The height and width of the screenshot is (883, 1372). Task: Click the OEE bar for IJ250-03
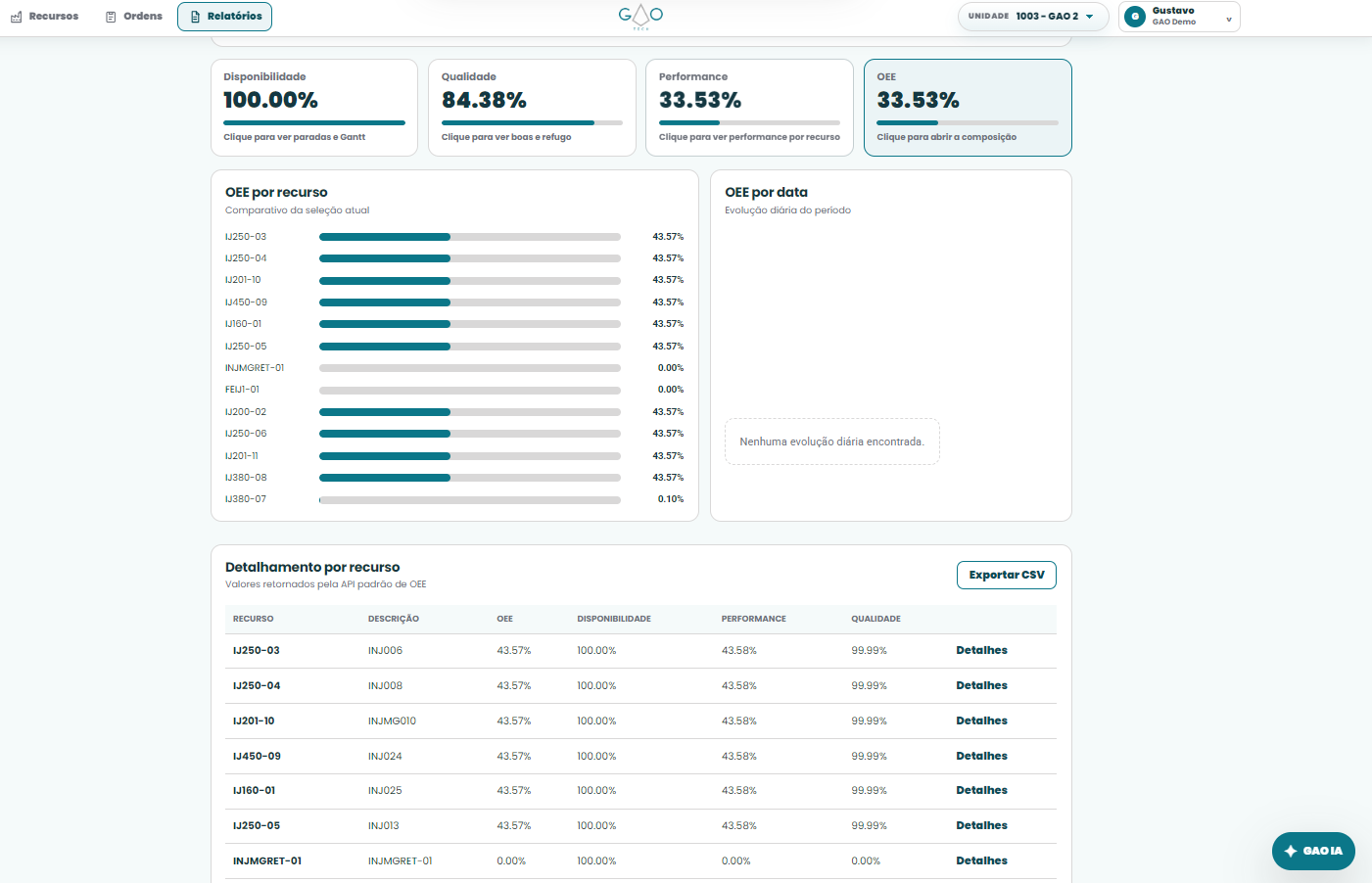click(470, 237)
